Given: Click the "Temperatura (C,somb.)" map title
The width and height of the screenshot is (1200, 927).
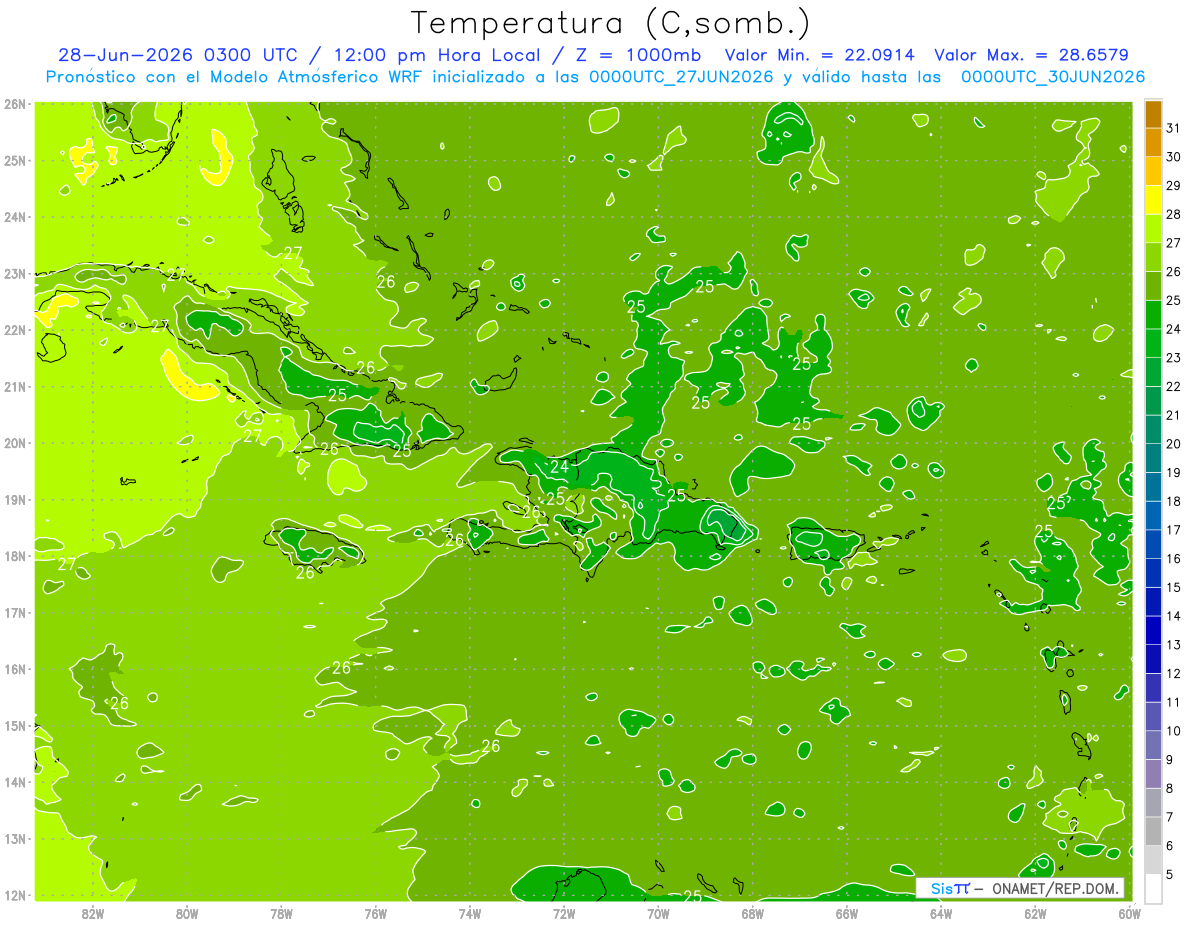Looking at the screenshot, I should tap(610, 24).
